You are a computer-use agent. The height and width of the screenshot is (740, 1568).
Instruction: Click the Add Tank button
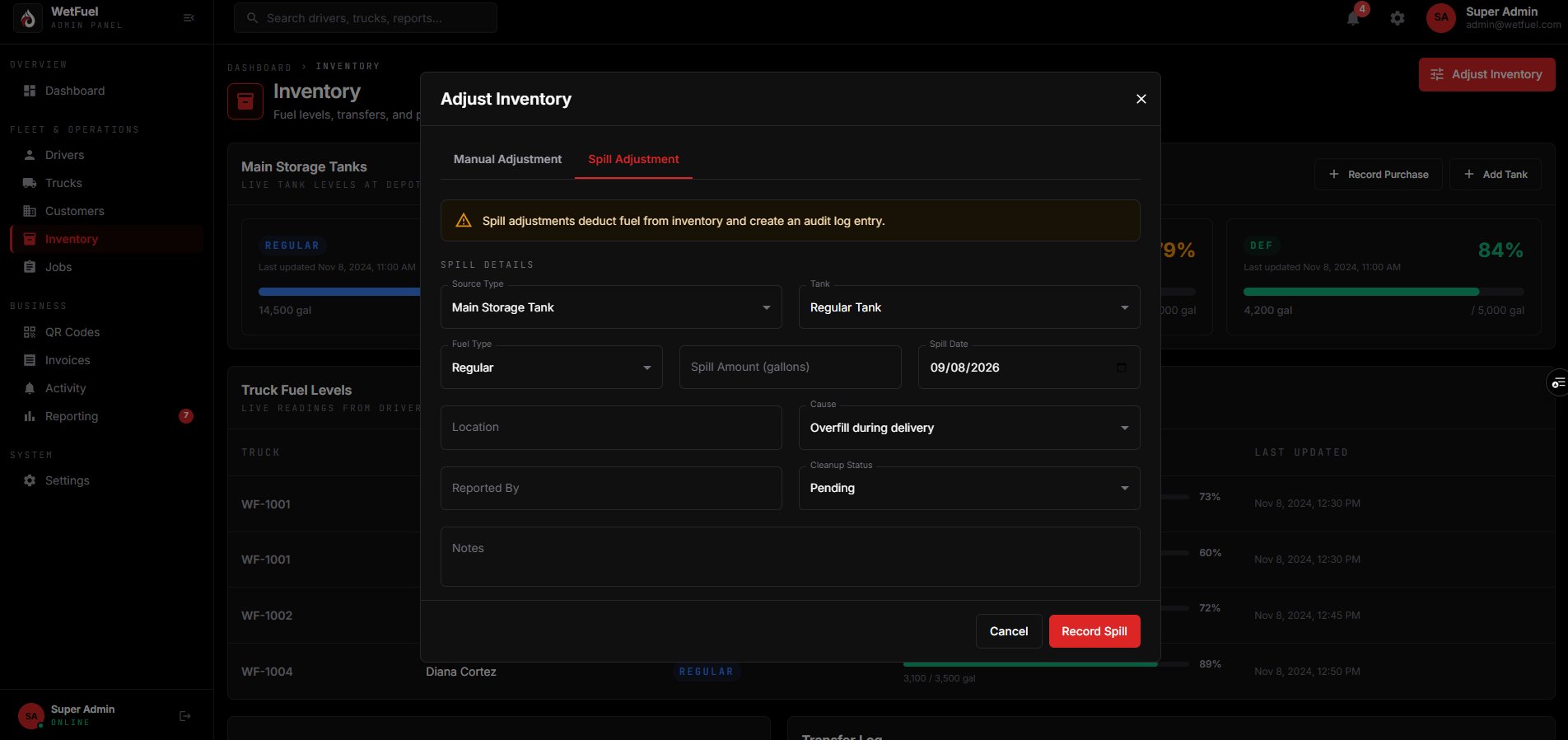pos(1496,175)
